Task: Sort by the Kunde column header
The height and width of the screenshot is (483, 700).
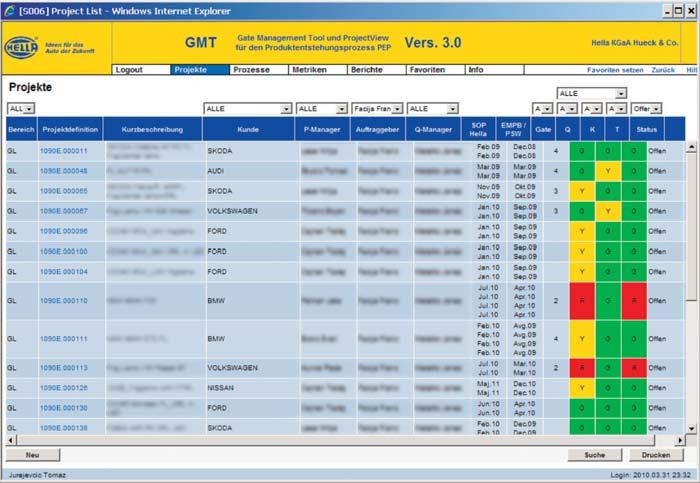Action: 248,129
